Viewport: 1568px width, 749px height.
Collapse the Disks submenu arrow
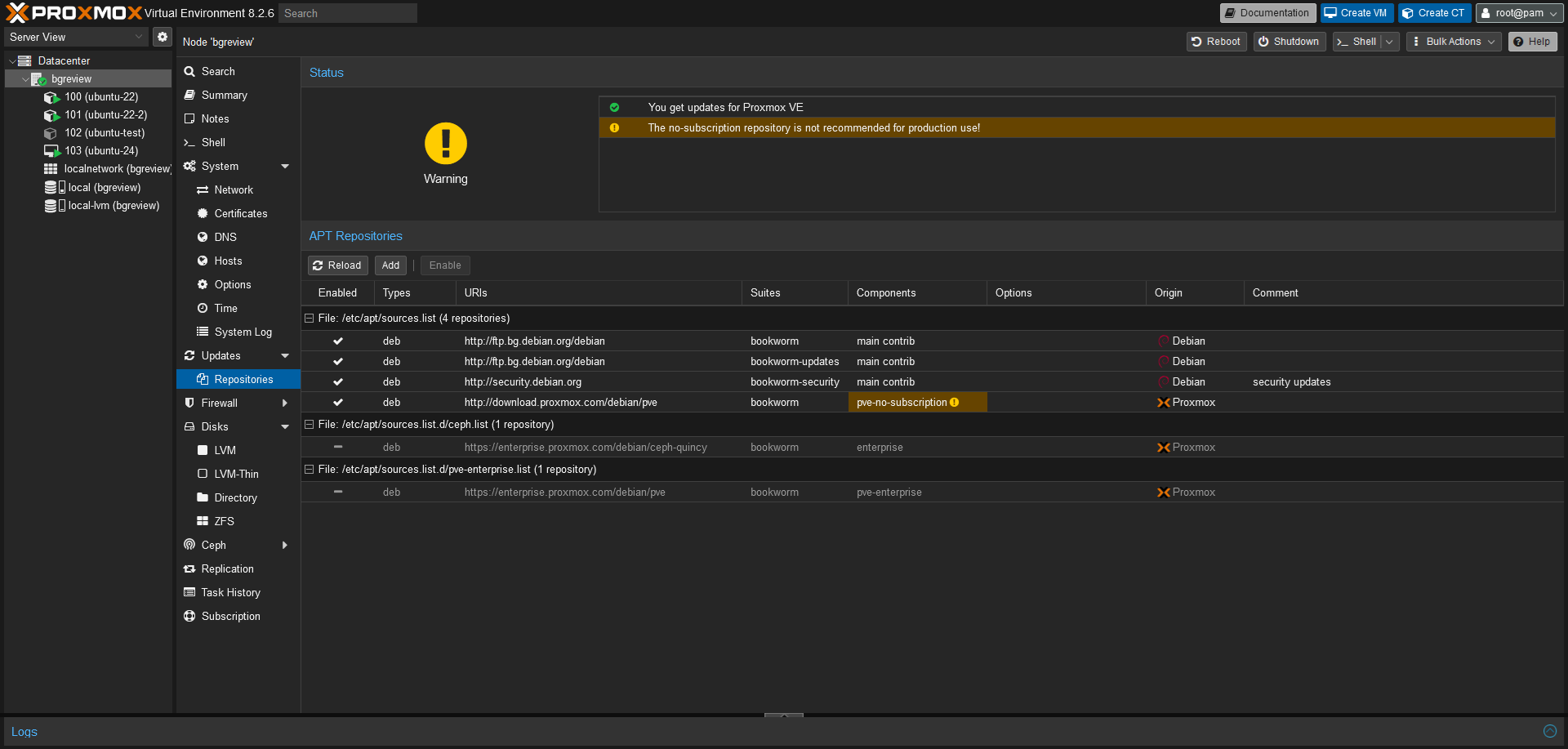coord(285,427)
